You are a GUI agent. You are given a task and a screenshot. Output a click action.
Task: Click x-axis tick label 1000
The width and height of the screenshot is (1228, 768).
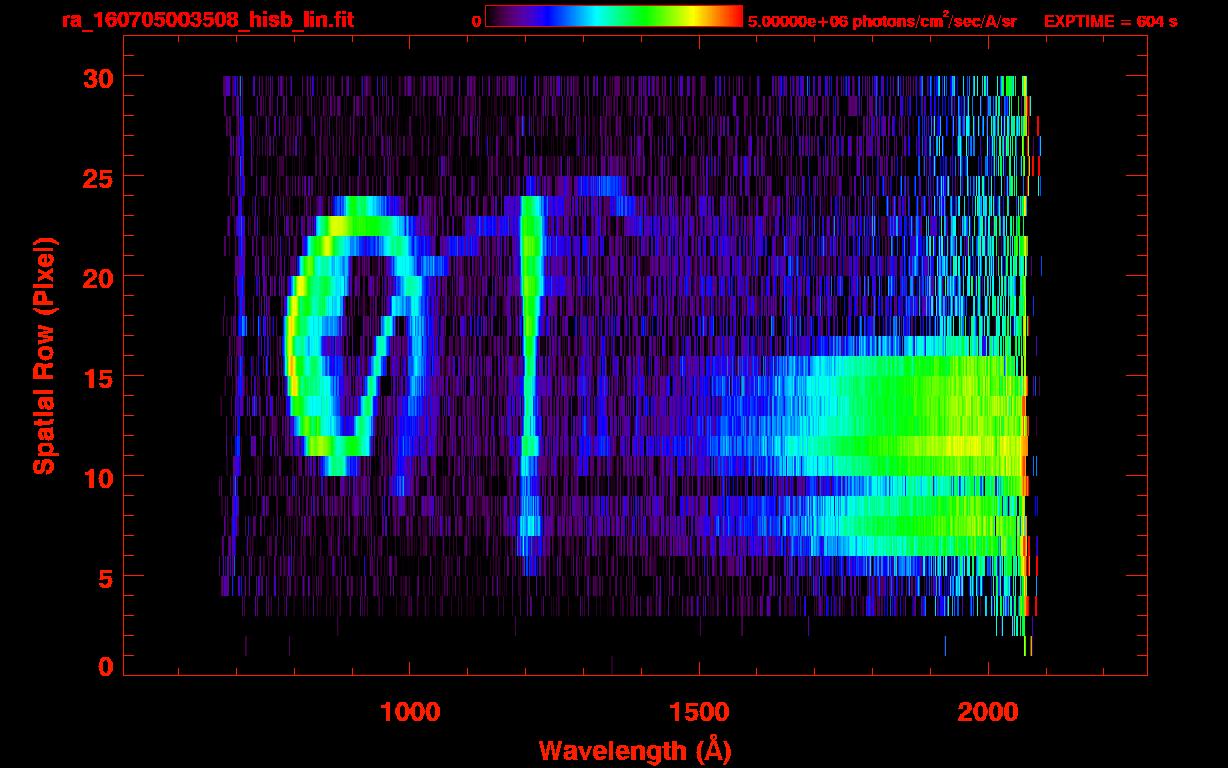click(410, 712)
